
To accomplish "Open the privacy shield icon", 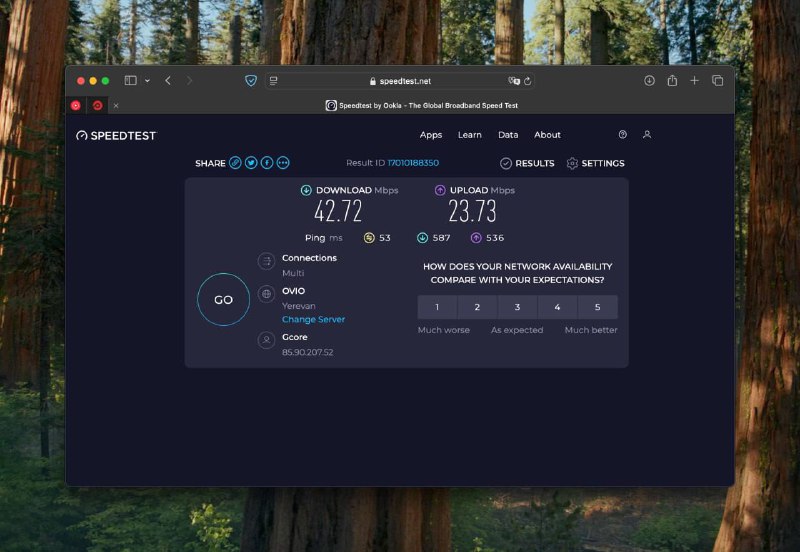I will pyautogui.click(x=251, y=81).
